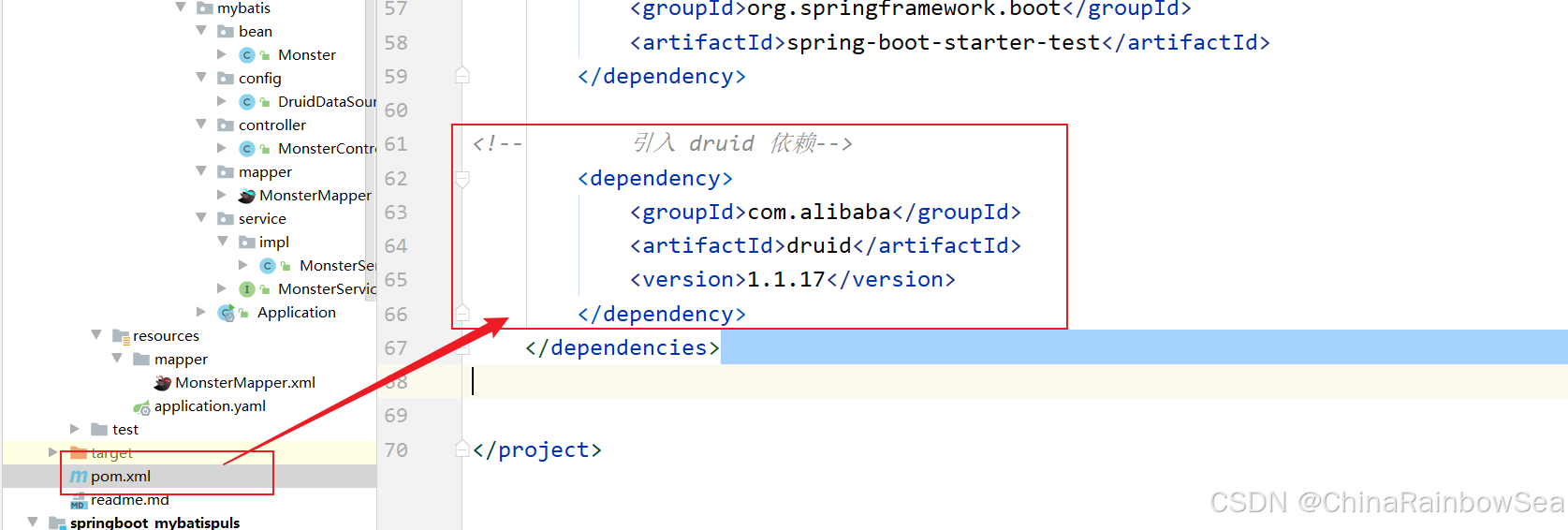Toggle fold marker at line 59
This screenshot has width=1568, height=530.
pos(462,76)
